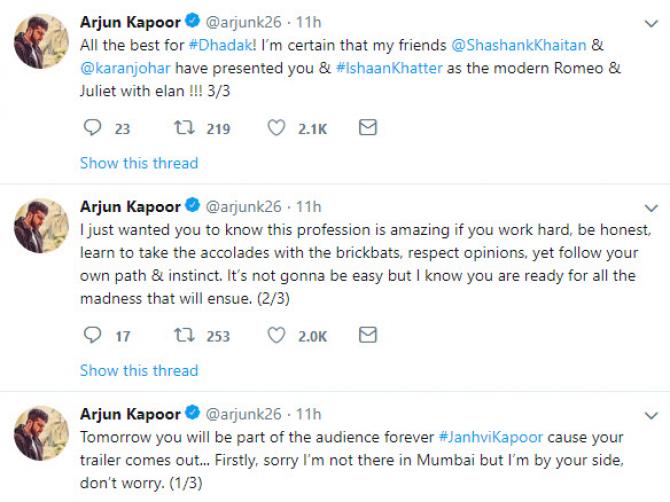Show this thread under the second tweet
Screen dimensions: 670x502
139,371
